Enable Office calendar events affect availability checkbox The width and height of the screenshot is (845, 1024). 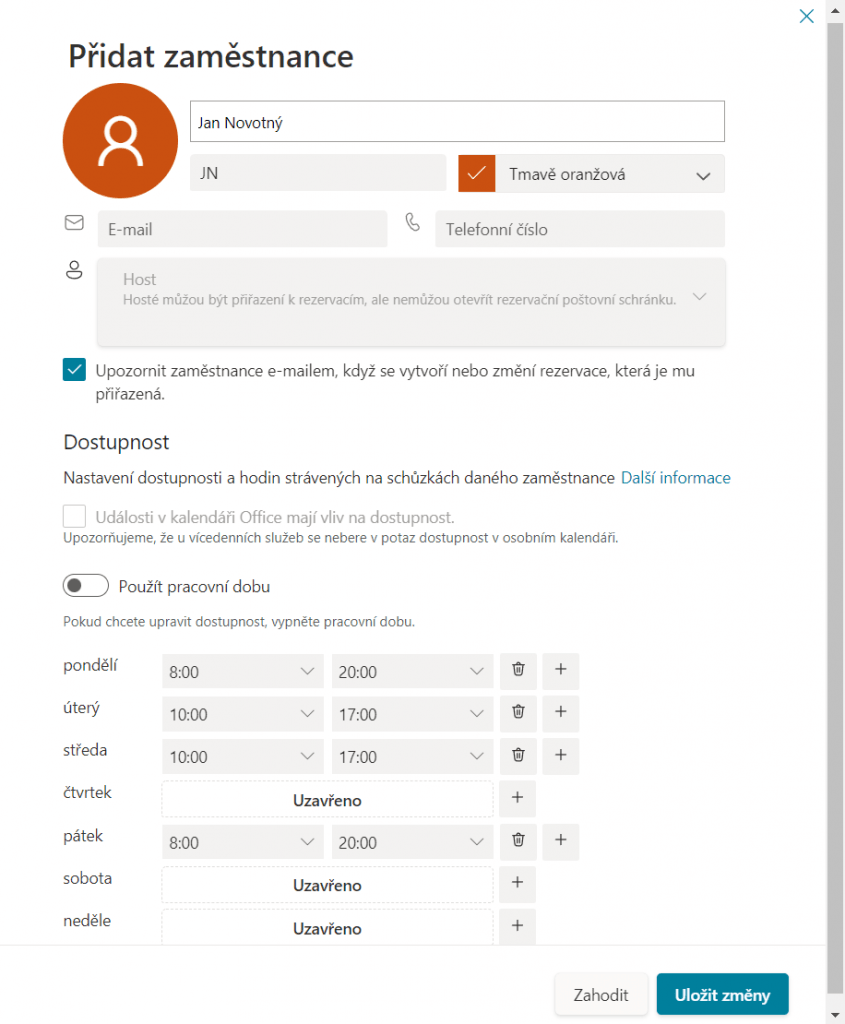click(74, 516)
